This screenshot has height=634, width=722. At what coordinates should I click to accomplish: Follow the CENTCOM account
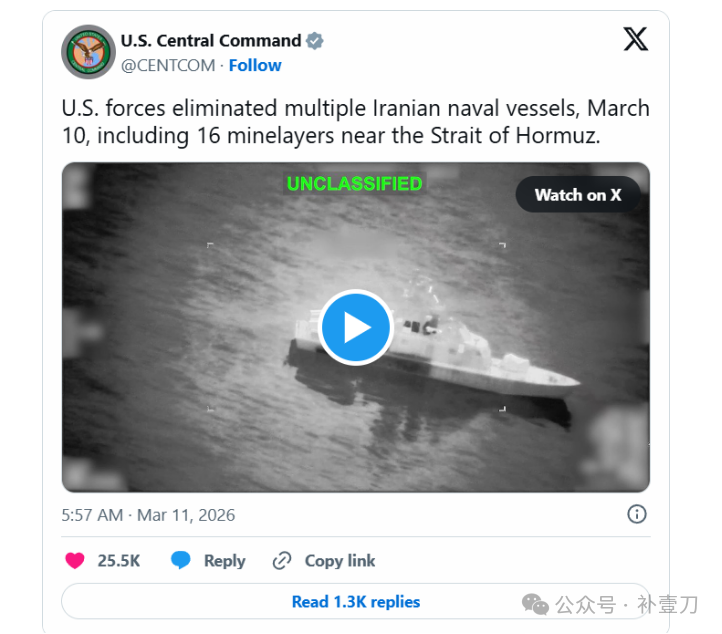point(255,65)
